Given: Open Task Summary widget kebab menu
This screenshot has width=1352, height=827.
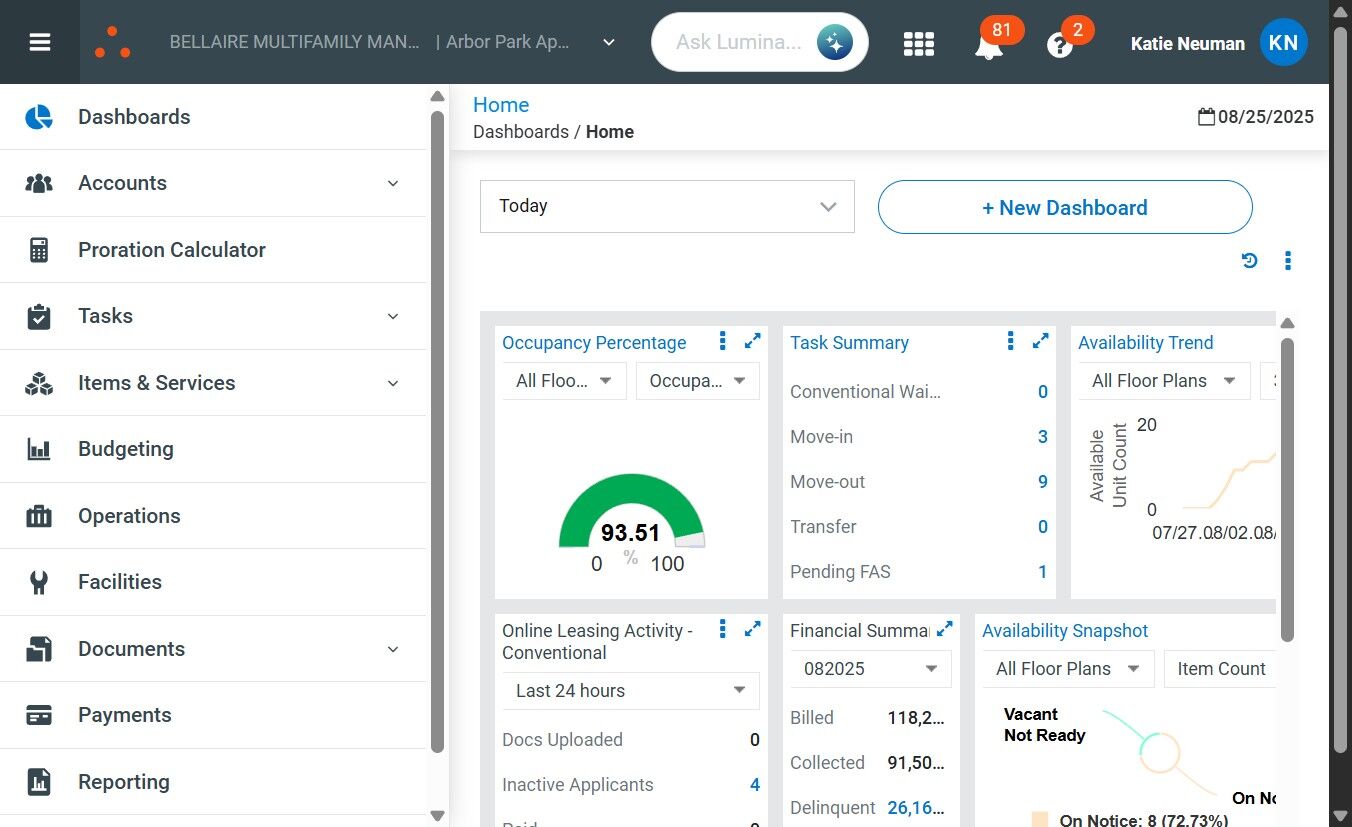Looking at the screenshot, I should click(x=1010, y=342).
